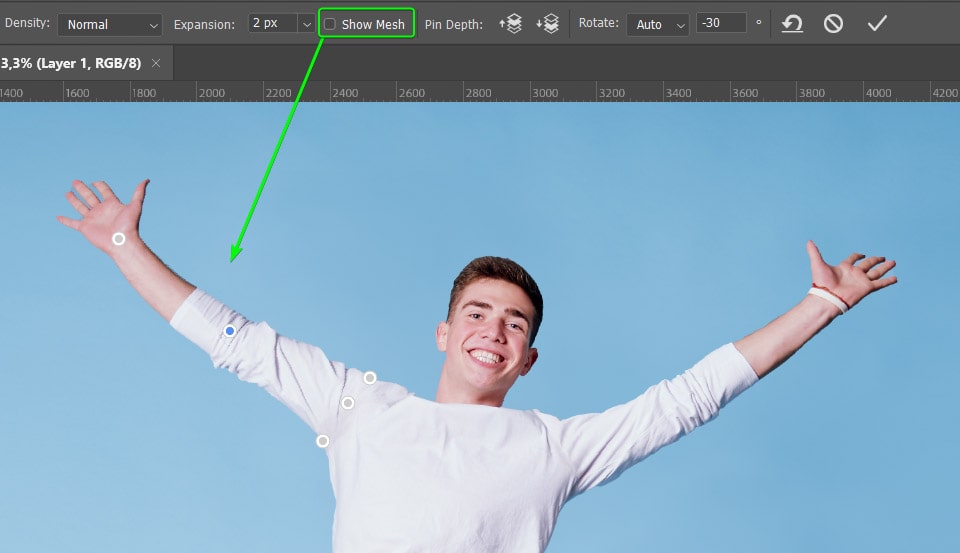Select the warp pin on the raised hand

pos(119,239)
